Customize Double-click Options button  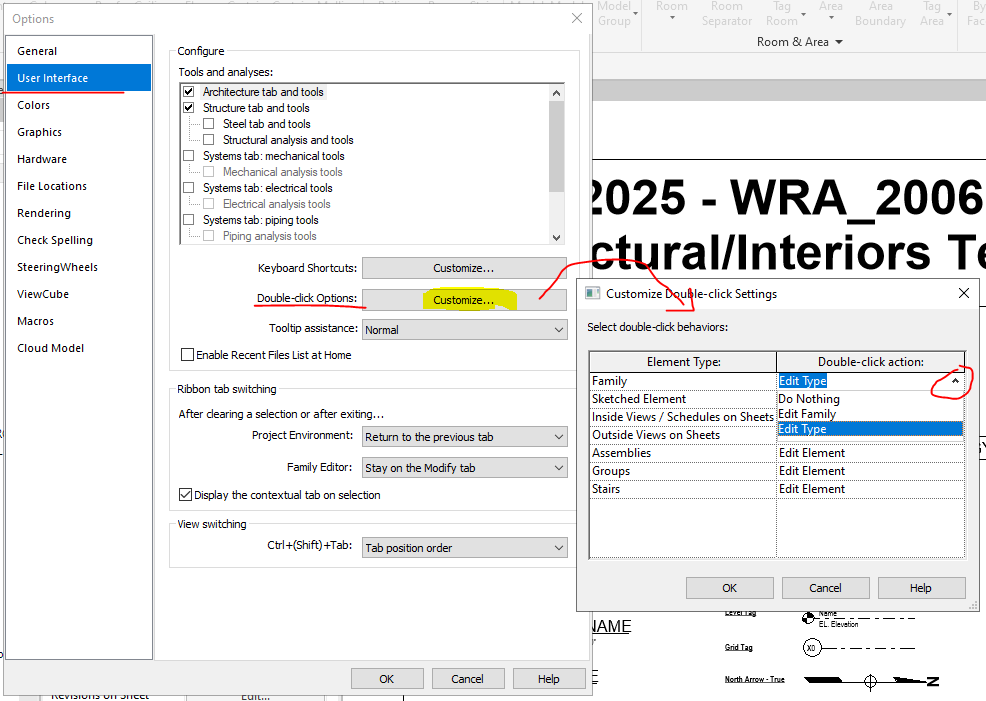click(464, 300)
